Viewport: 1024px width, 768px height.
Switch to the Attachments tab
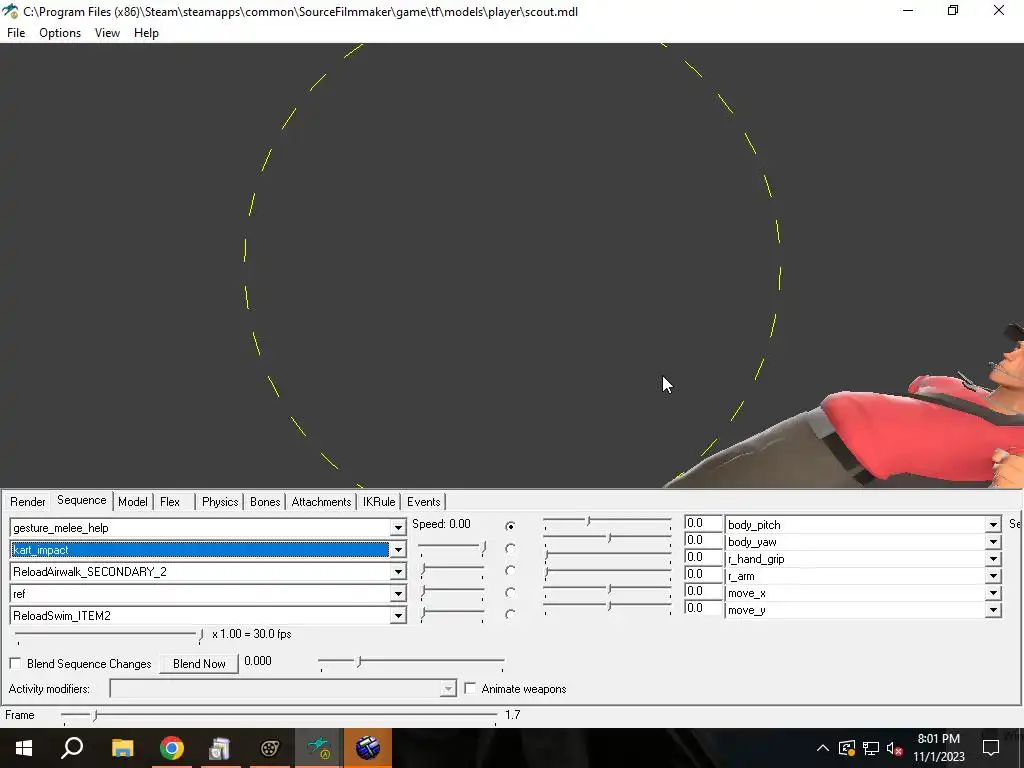[321, 502]
